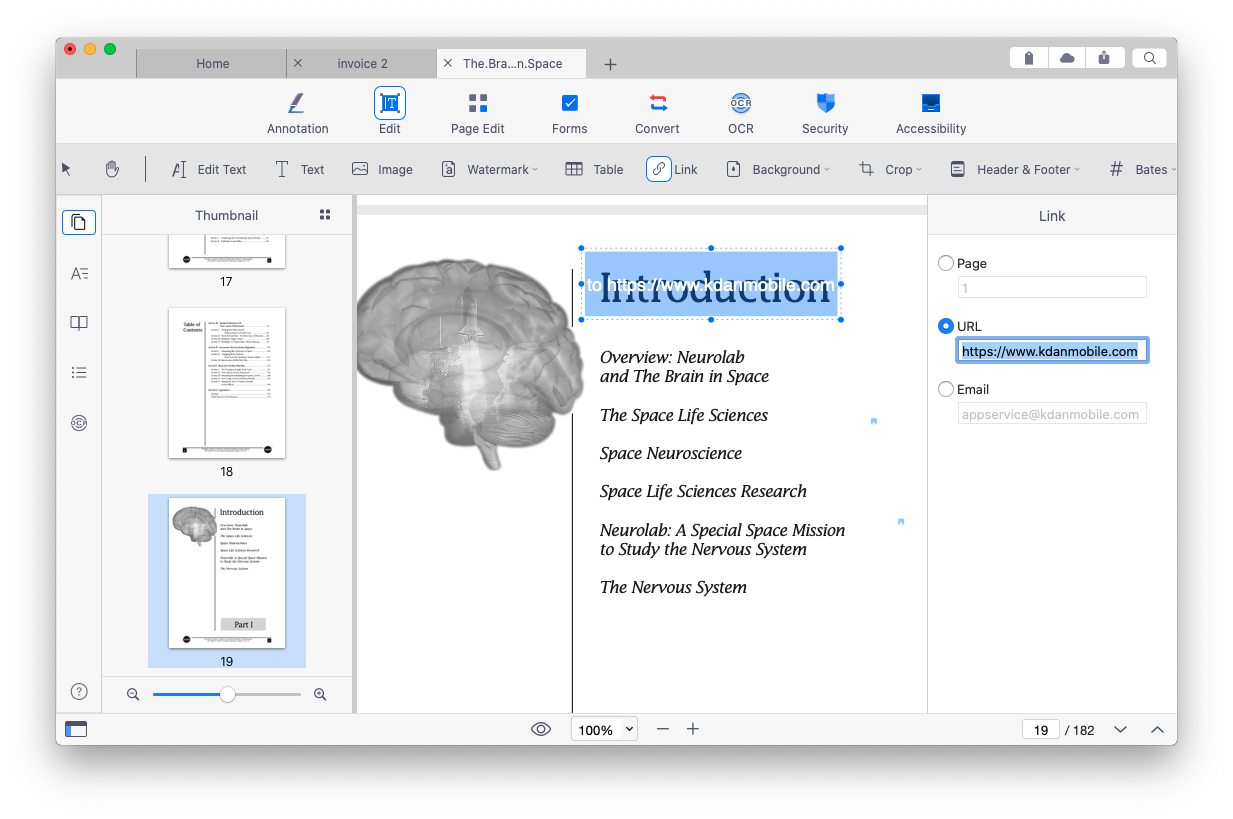This screenshot has height=819, width=1233.
Task: Select the Image insert tool
Action: pos(382,169)
